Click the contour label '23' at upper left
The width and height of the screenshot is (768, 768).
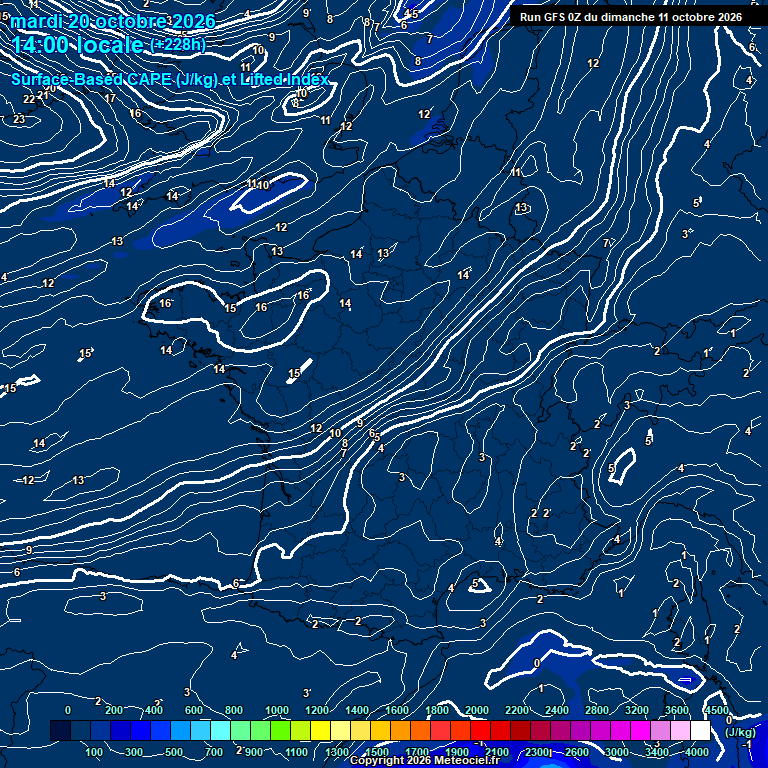pos(19,119)
